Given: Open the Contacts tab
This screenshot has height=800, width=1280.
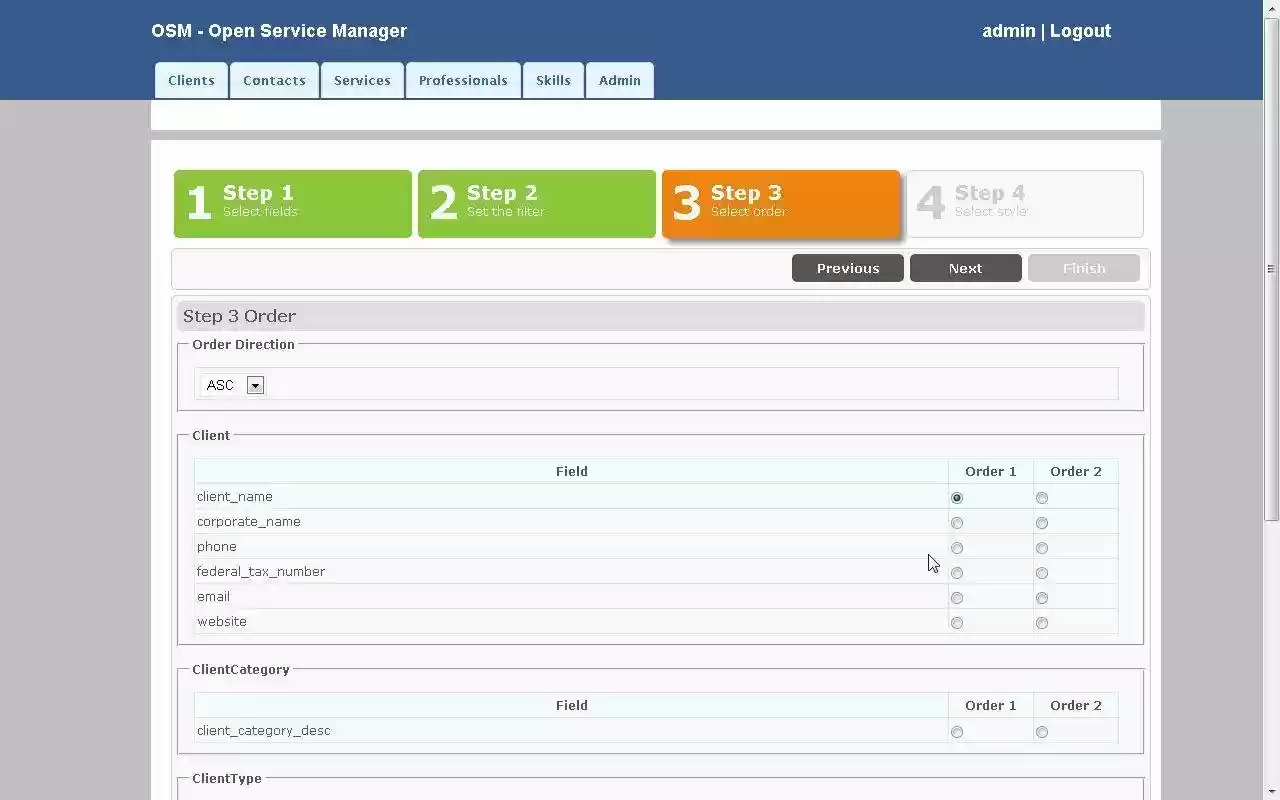Looking at the screenshot, I should [274, 80].
